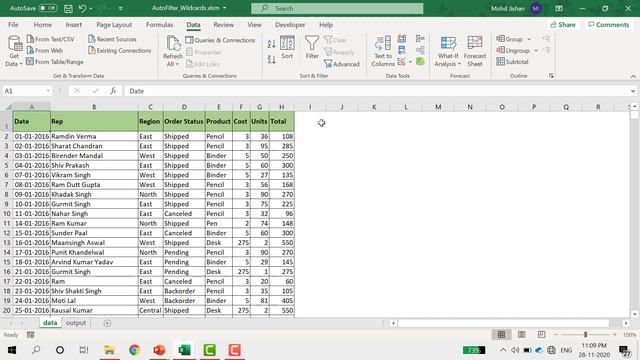The image size is (640, 360).
Task: Open Windows Start menu
Action: (x=11, y=350)
